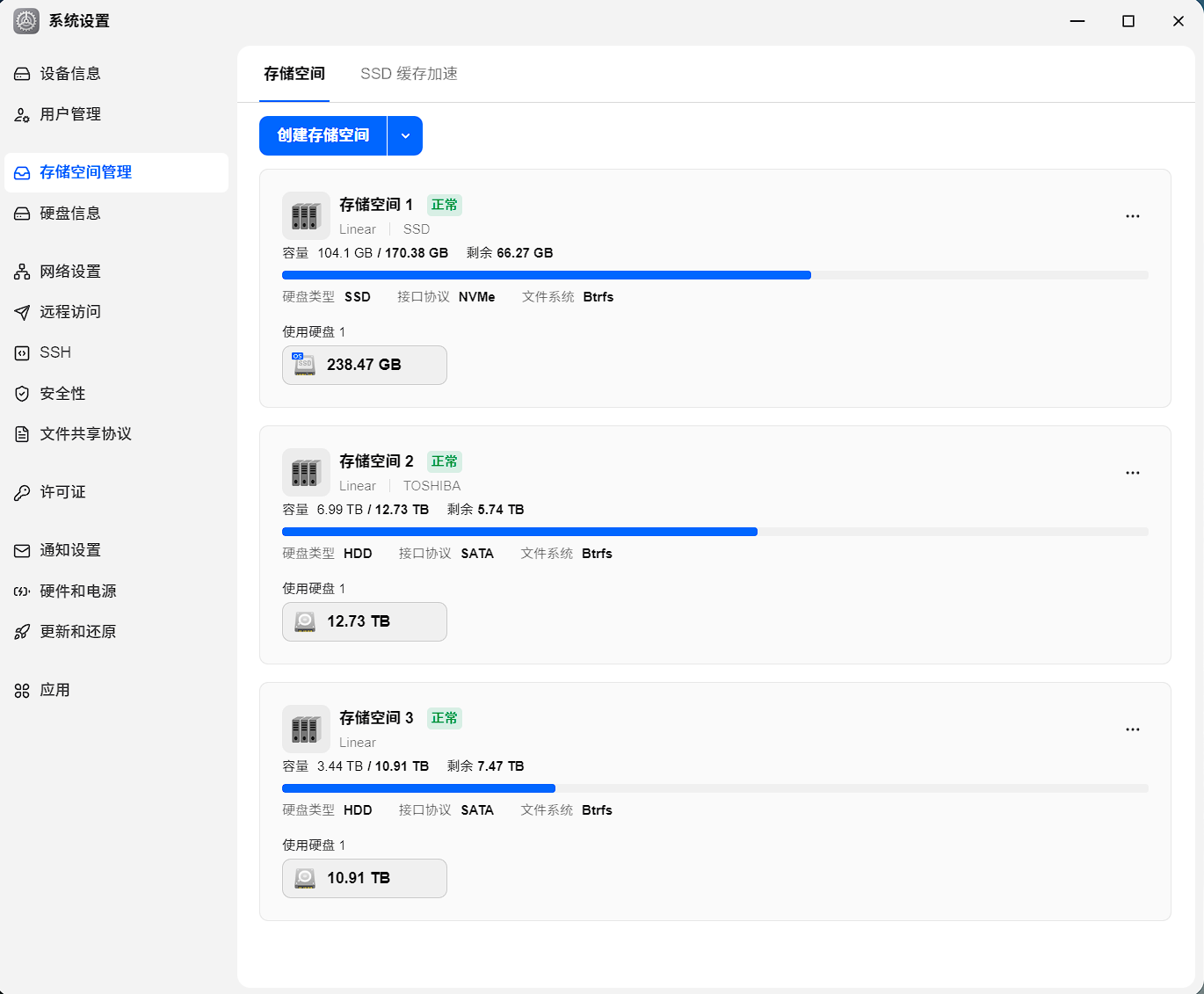1204x994 pixels.
Task: Click the 创建存储空间 button
Action: (323, 135)
